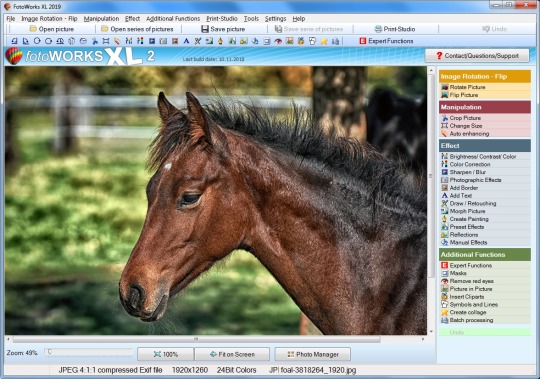Click the Preset Effects toolbar icon
The height and width of the screenshot is (379, 540).
pos(232,41)
